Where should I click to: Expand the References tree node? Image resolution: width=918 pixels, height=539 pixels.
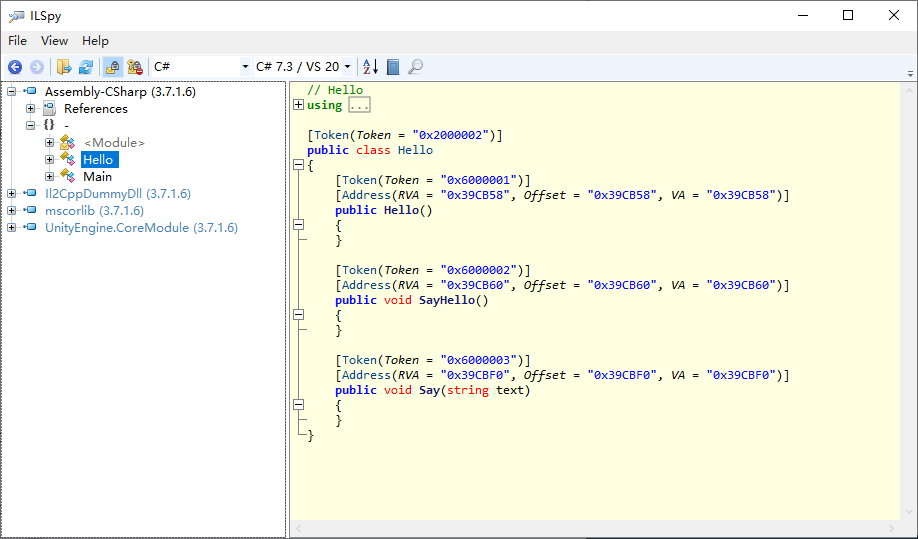[x=30, y=108]
